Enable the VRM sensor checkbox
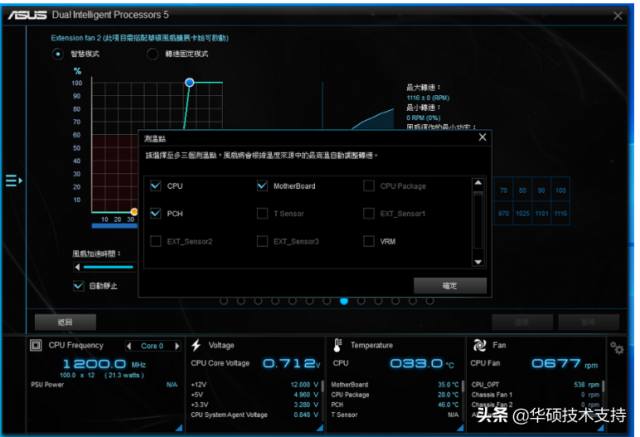The height and width of the screenshot is (437, 640). (369, 241)
